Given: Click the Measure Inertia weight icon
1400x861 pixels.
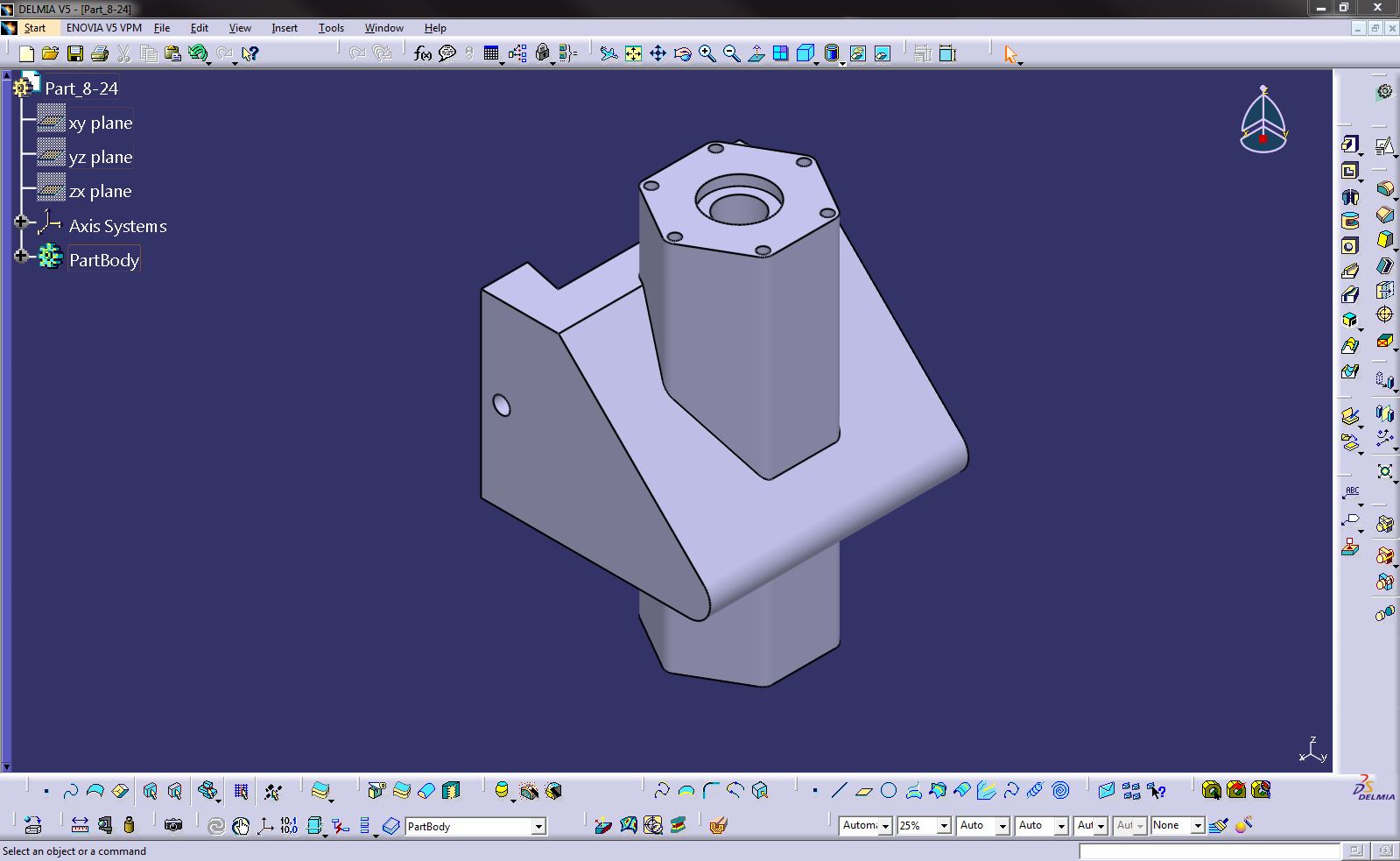Looking at the screenshot, I should click(130, 825).
